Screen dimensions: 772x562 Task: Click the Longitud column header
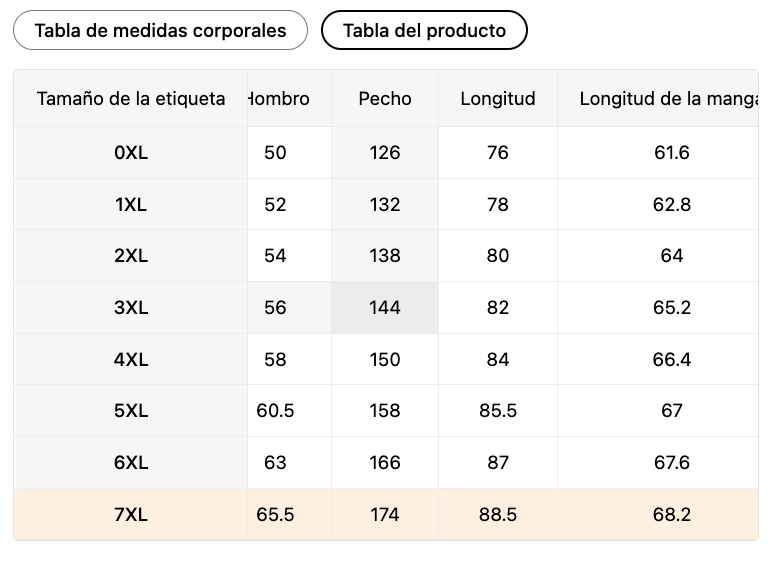(x=498, y=99)
